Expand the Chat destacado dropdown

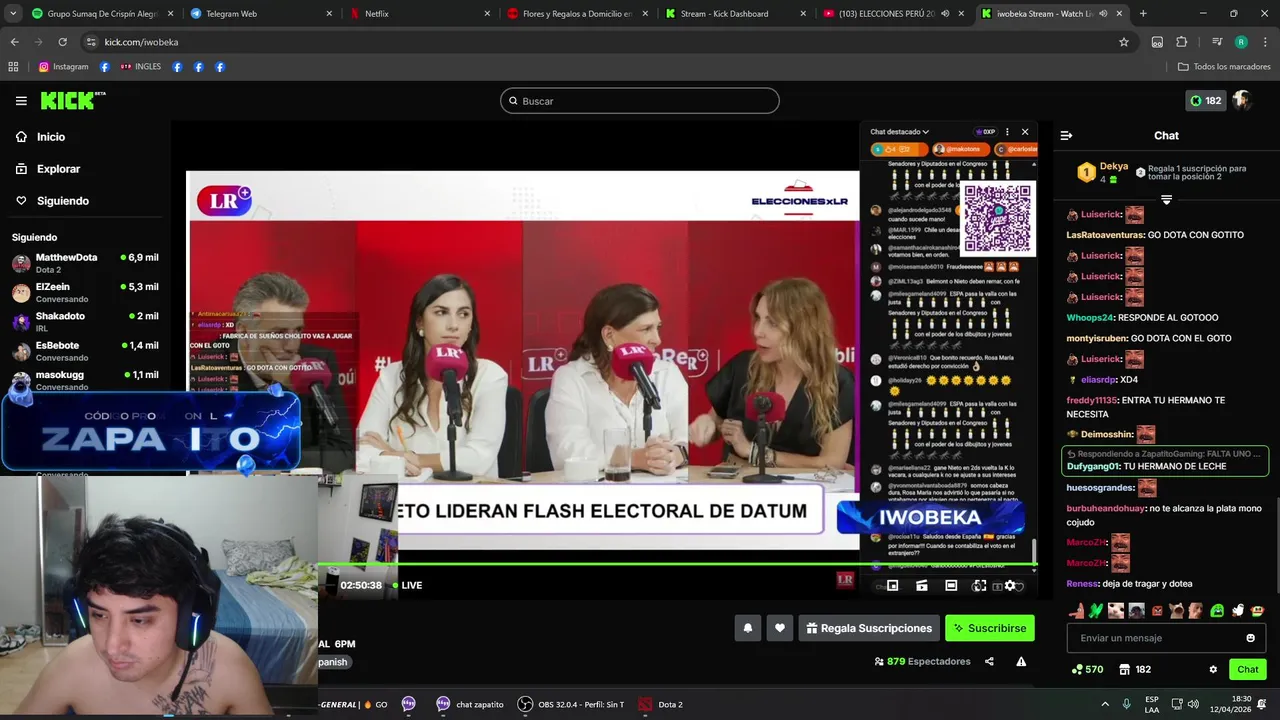click(x=899, y=132)
